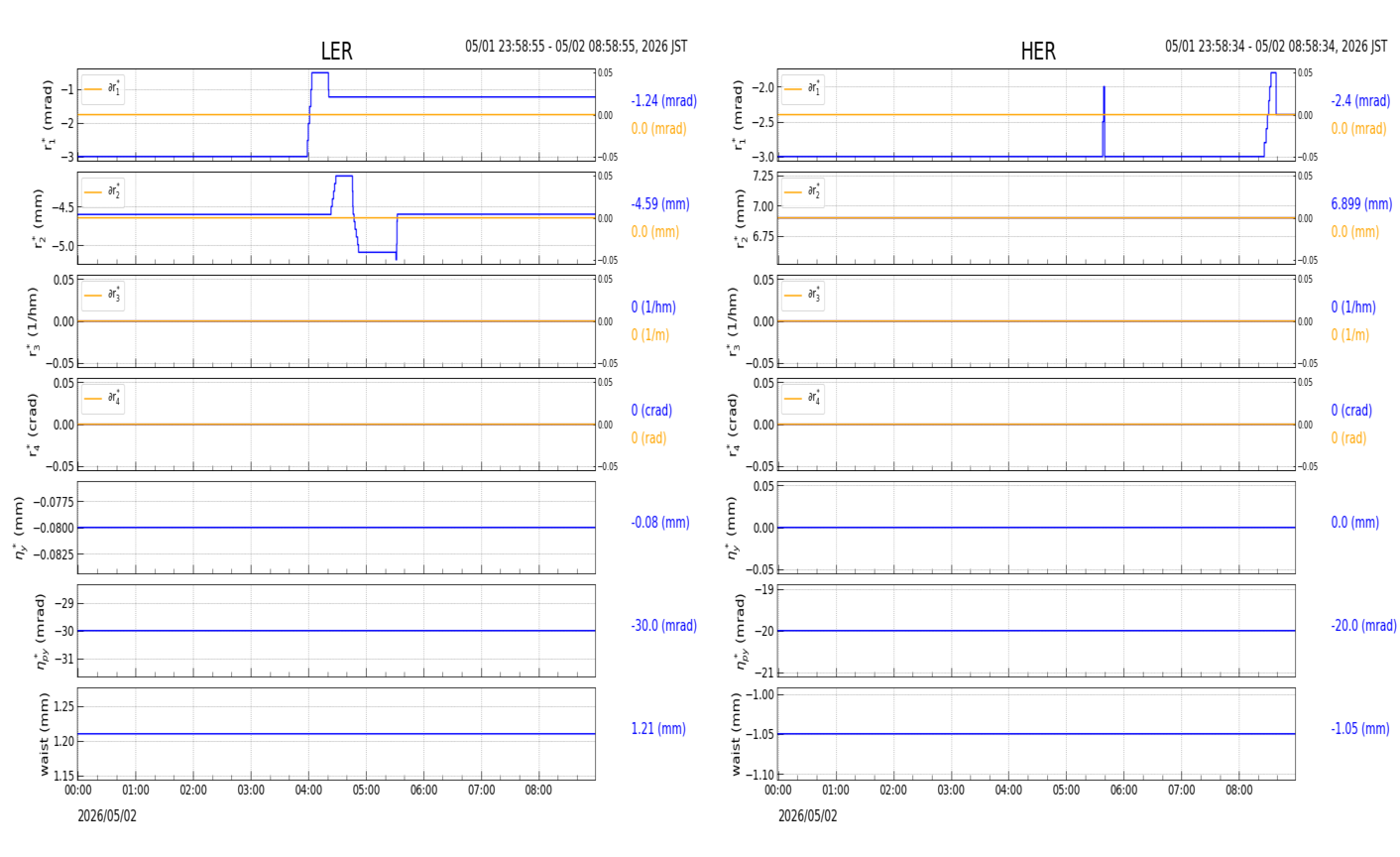Click orange 0.0 (mm) value beside HER r2 plot

coord(1355,232)
